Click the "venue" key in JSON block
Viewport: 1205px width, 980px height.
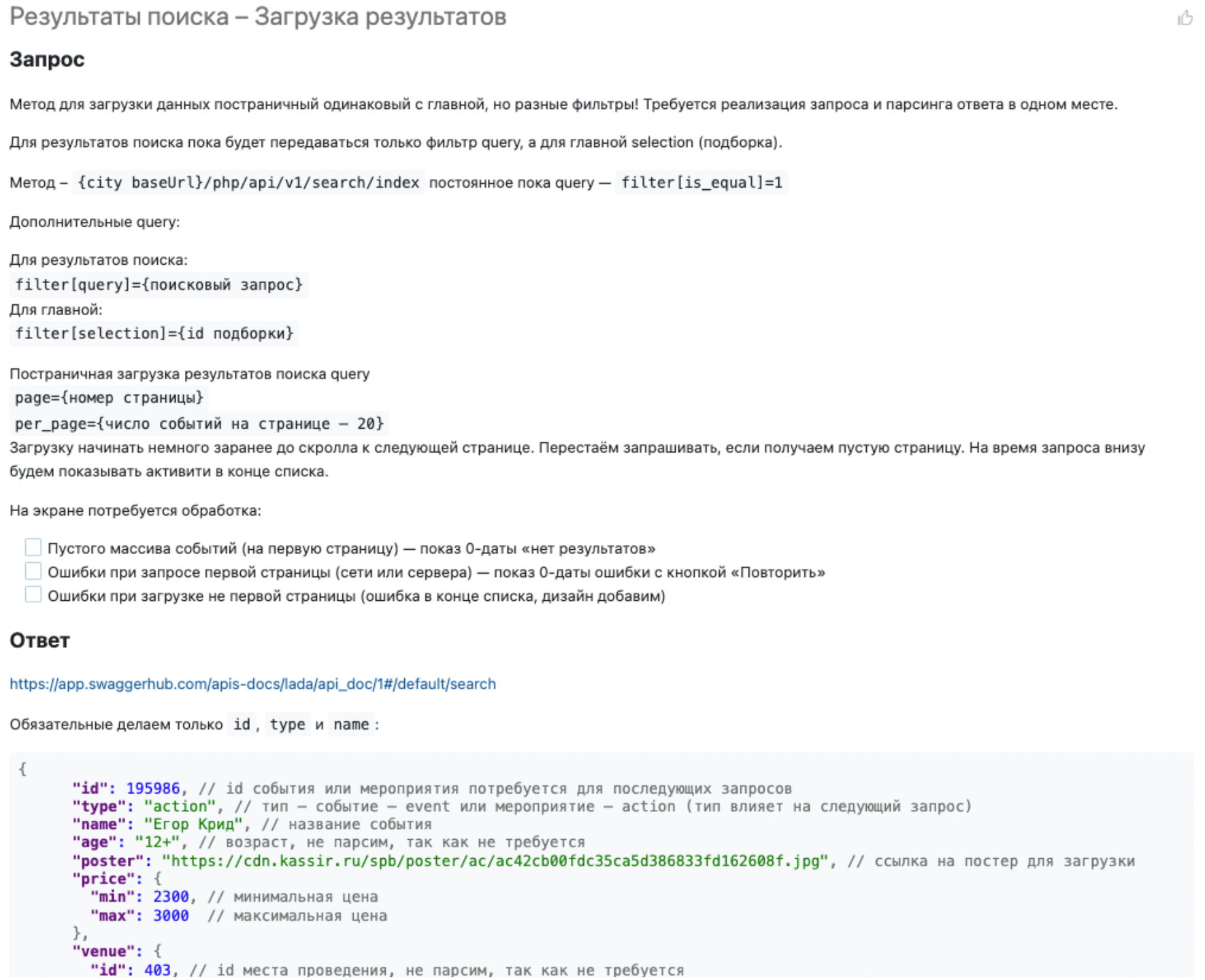tap(103, 951)
